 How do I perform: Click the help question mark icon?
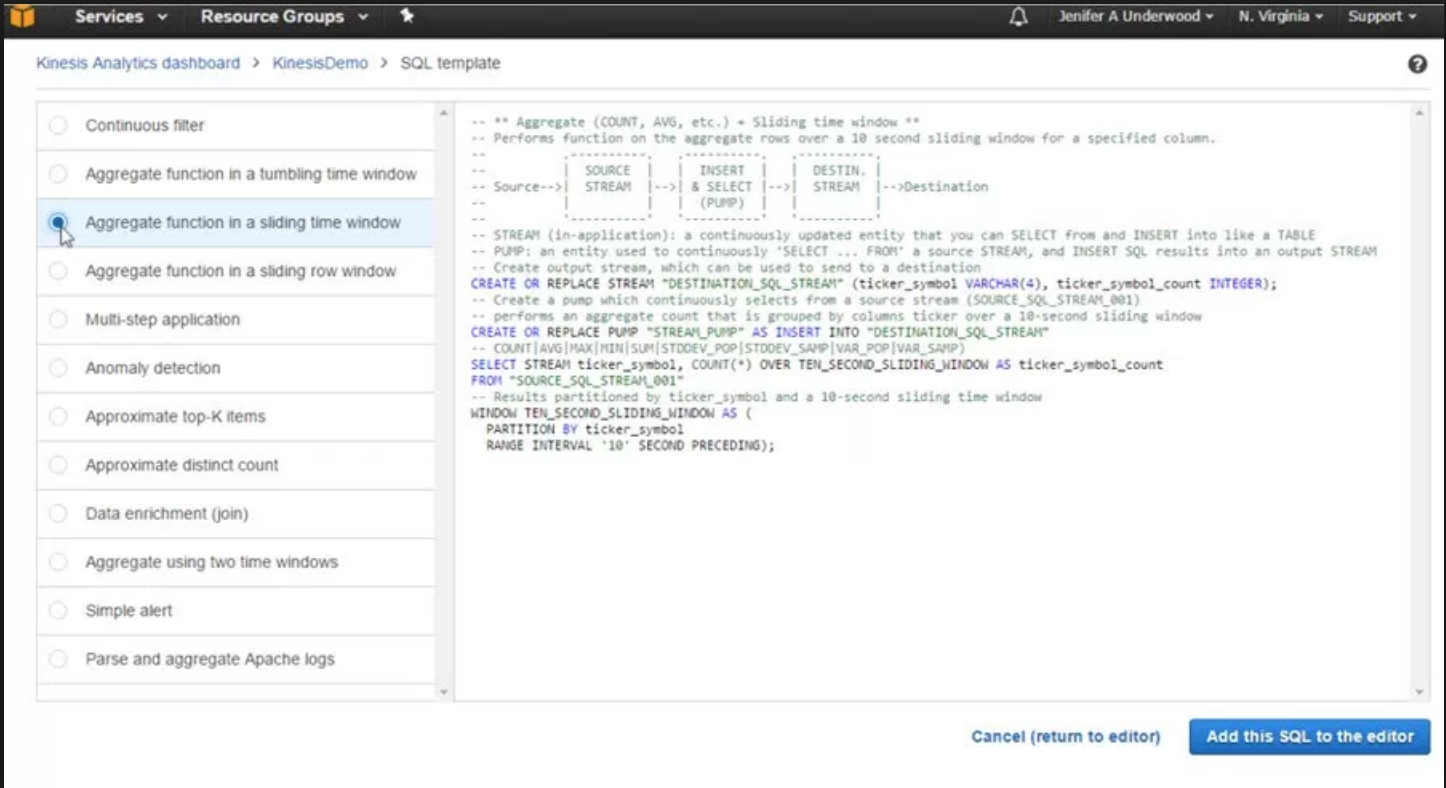pyautogui.click(x=1417, y=64)
